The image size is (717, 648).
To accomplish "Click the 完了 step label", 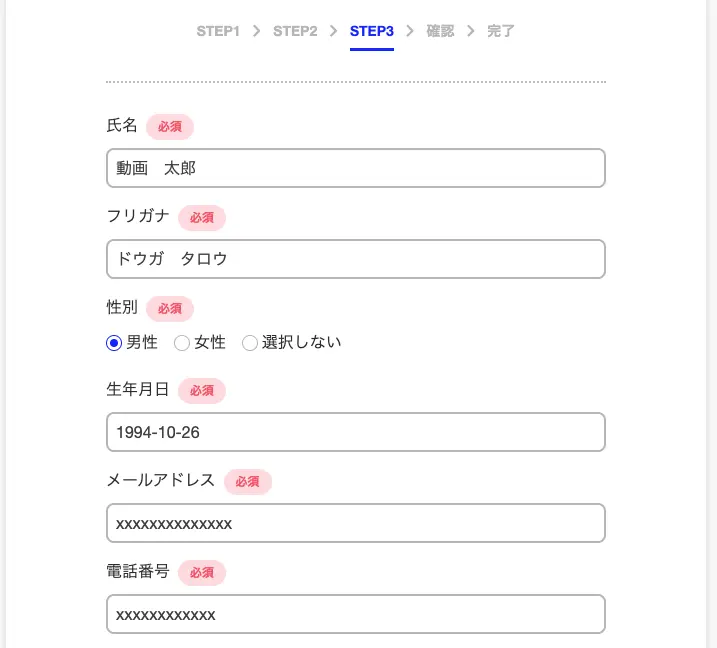I will tap(501, 31).
